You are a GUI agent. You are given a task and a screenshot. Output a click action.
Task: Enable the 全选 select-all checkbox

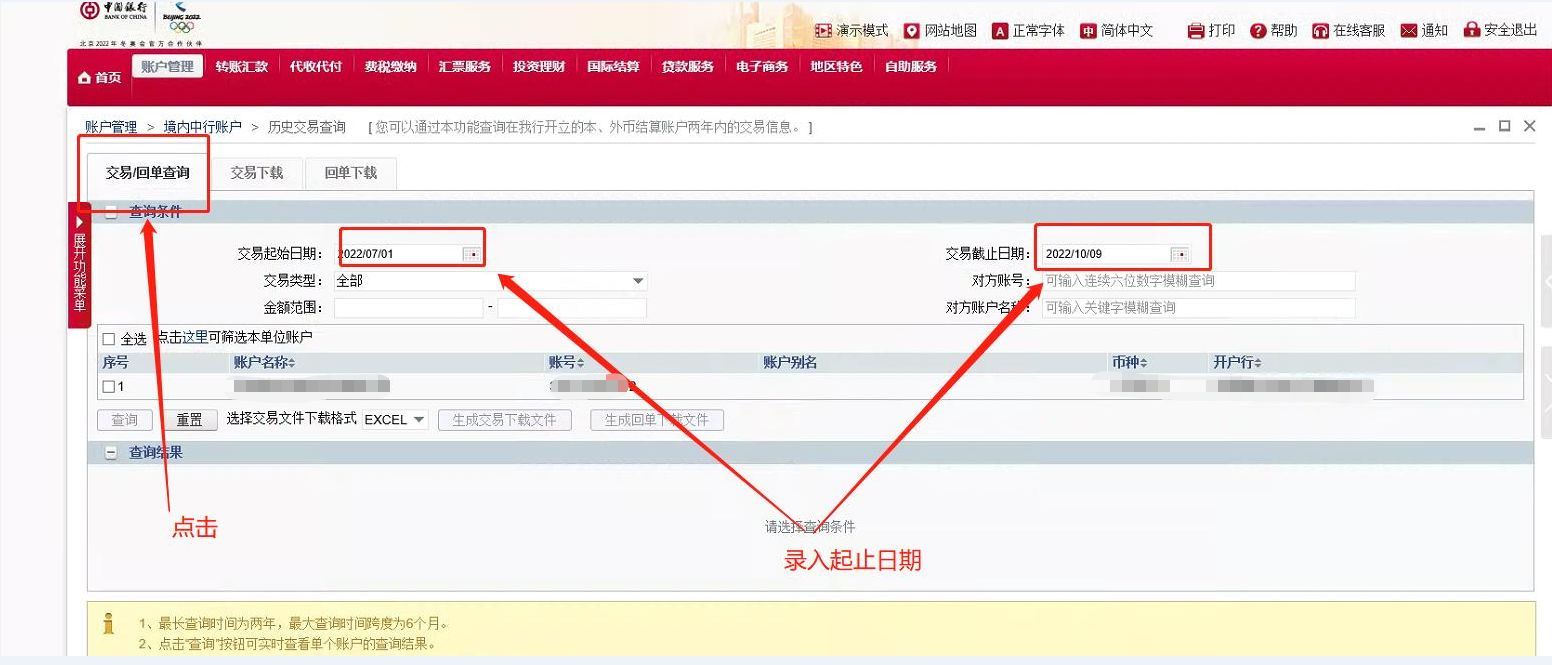(108, 338)
